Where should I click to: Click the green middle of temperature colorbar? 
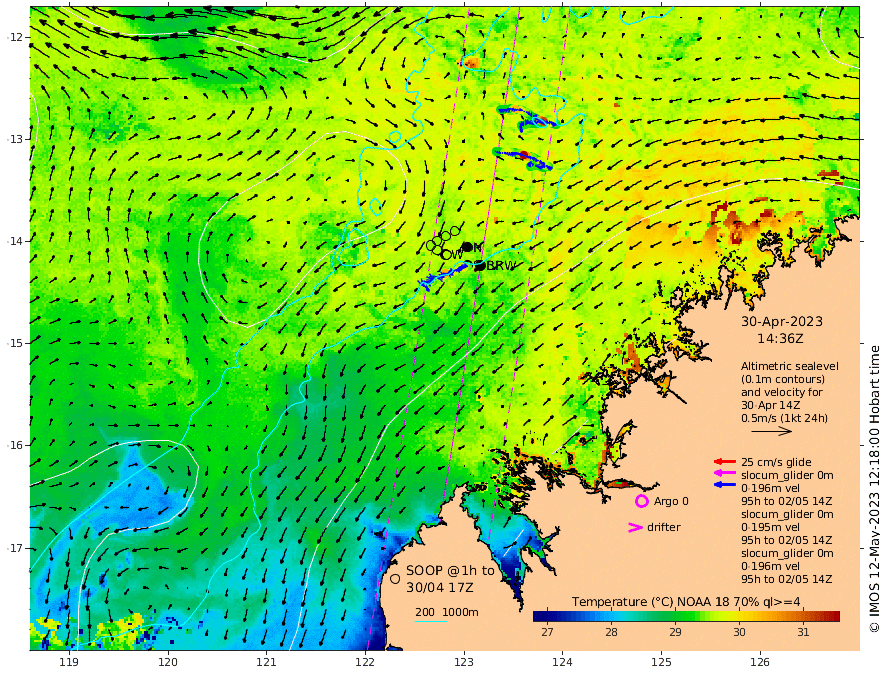[686, 617]
